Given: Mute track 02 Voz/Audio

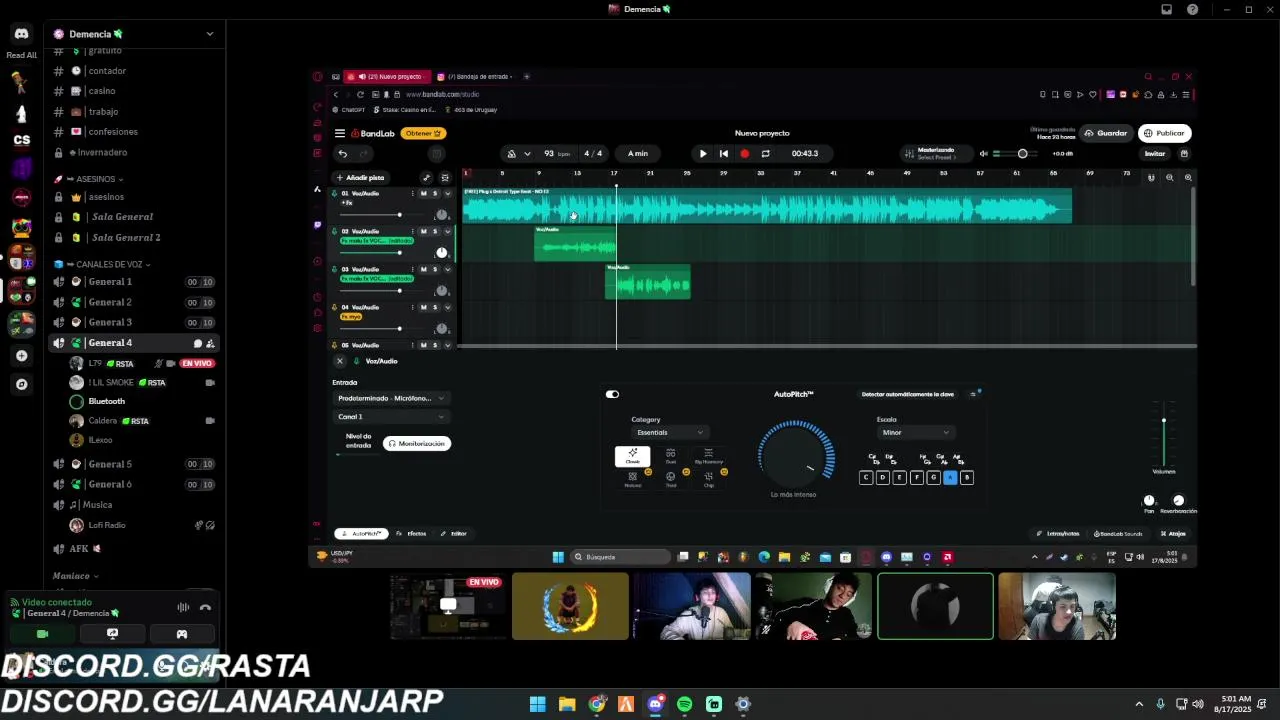Looking at the screenshot, I should coord(423,232).
